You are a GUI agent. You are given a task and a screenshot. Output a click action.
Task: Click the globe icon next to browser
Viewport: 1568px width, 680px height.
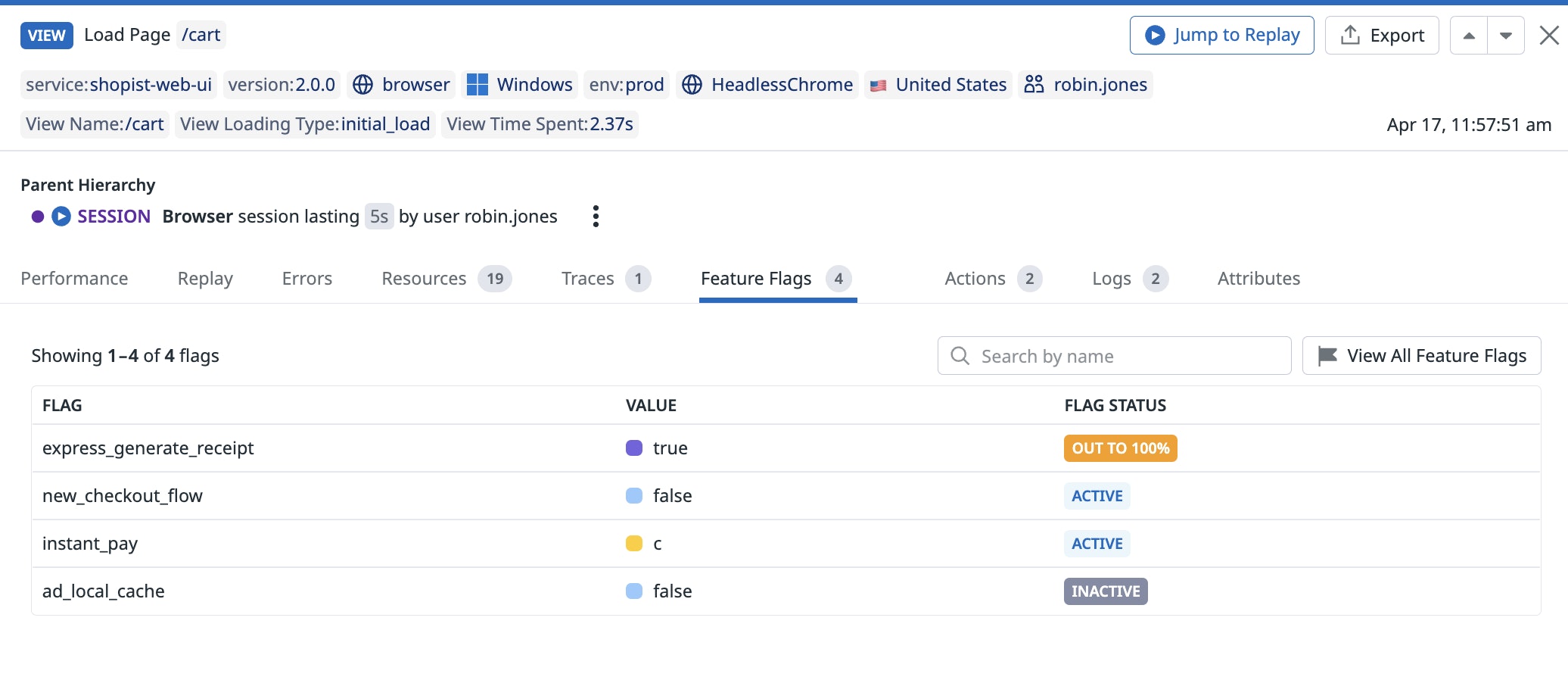[x=363, y=85]
